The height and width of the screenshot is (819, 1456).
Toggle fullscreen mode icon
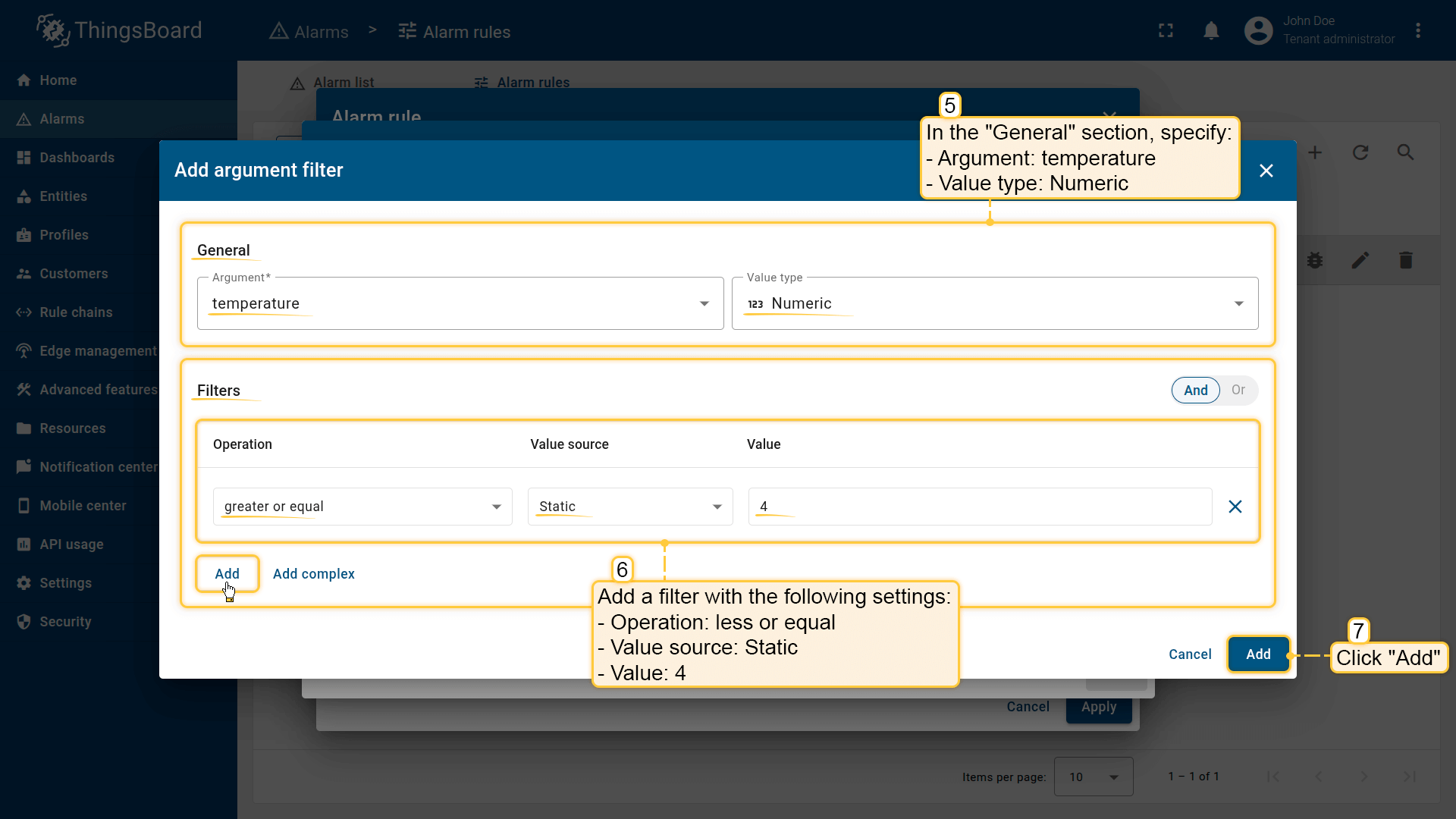[1166, 31]
